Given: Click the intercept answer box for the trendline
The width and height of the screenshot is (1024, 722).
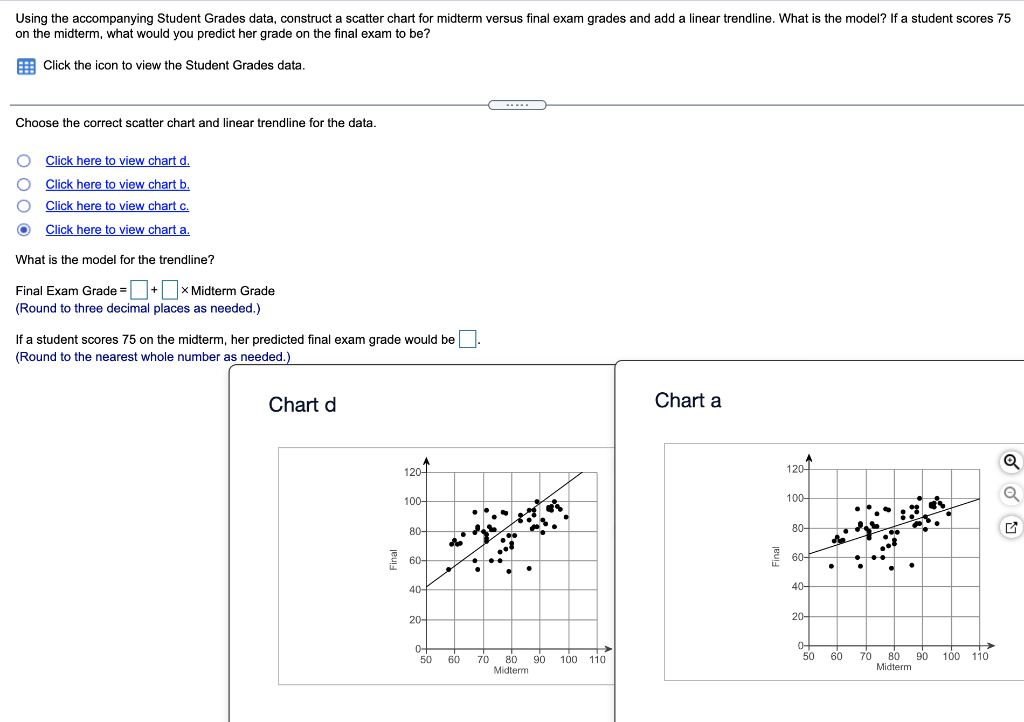Looking at the screenshot, I should 138,290.
